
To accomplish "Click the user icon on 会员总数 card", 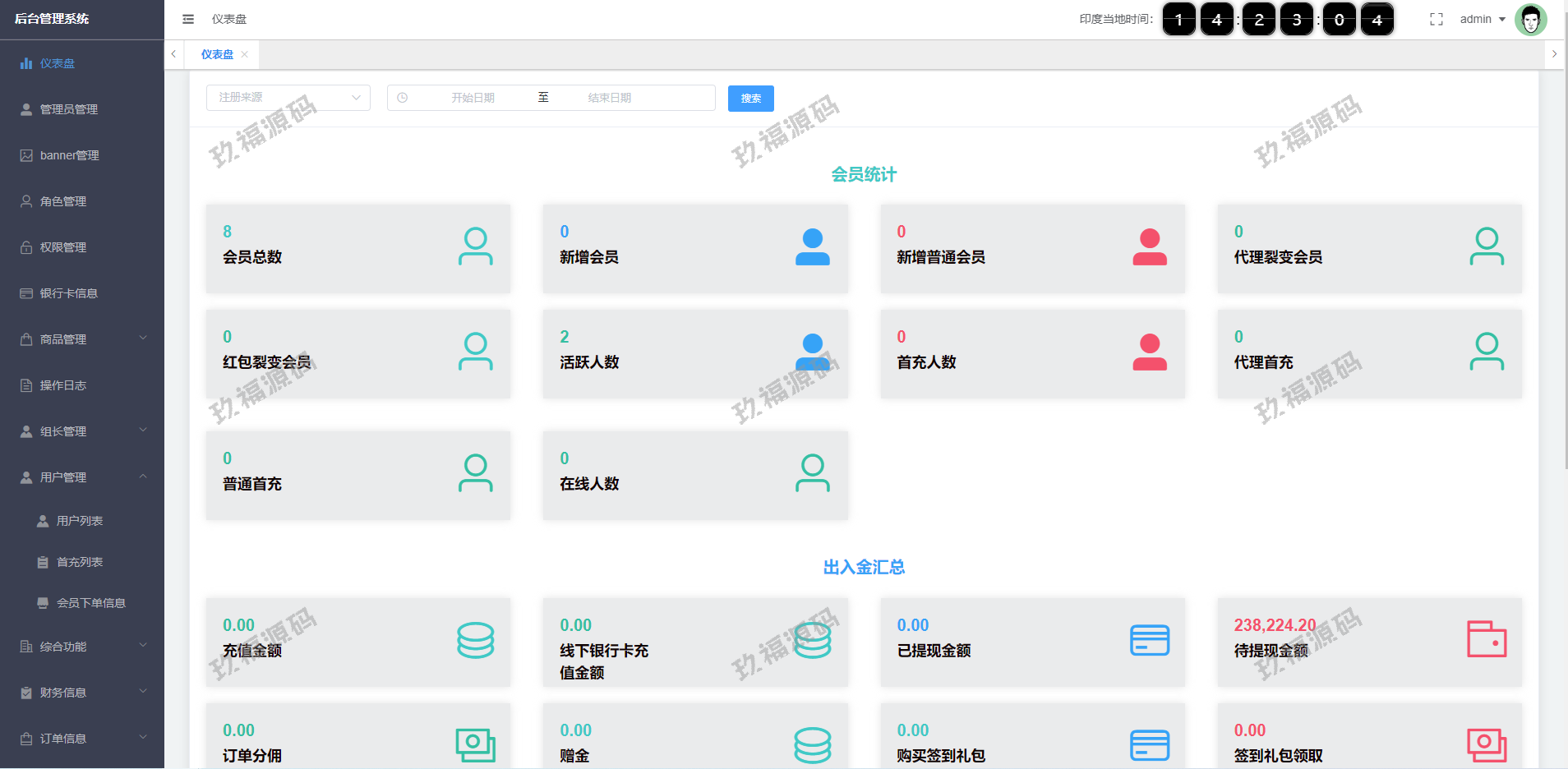I will [x=475, y=246].
